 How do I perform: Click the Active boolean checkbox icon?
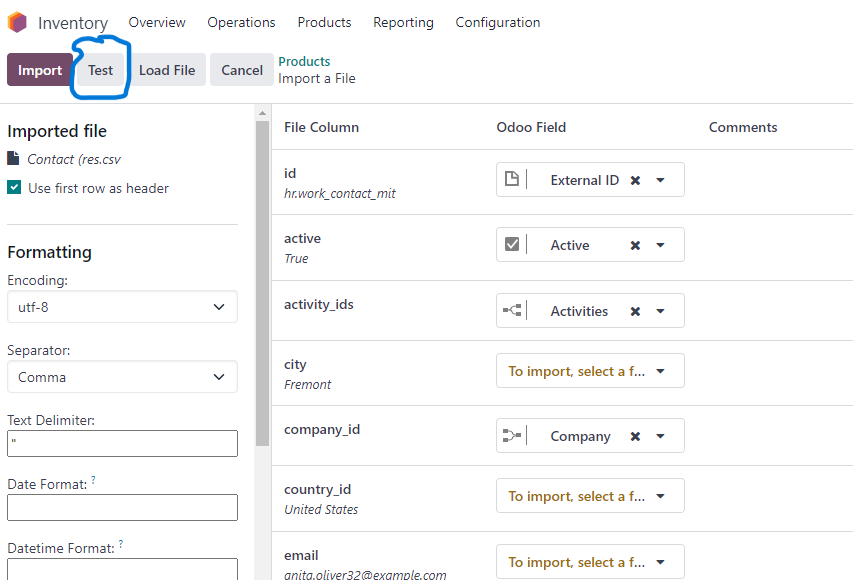tap(511, 244)
